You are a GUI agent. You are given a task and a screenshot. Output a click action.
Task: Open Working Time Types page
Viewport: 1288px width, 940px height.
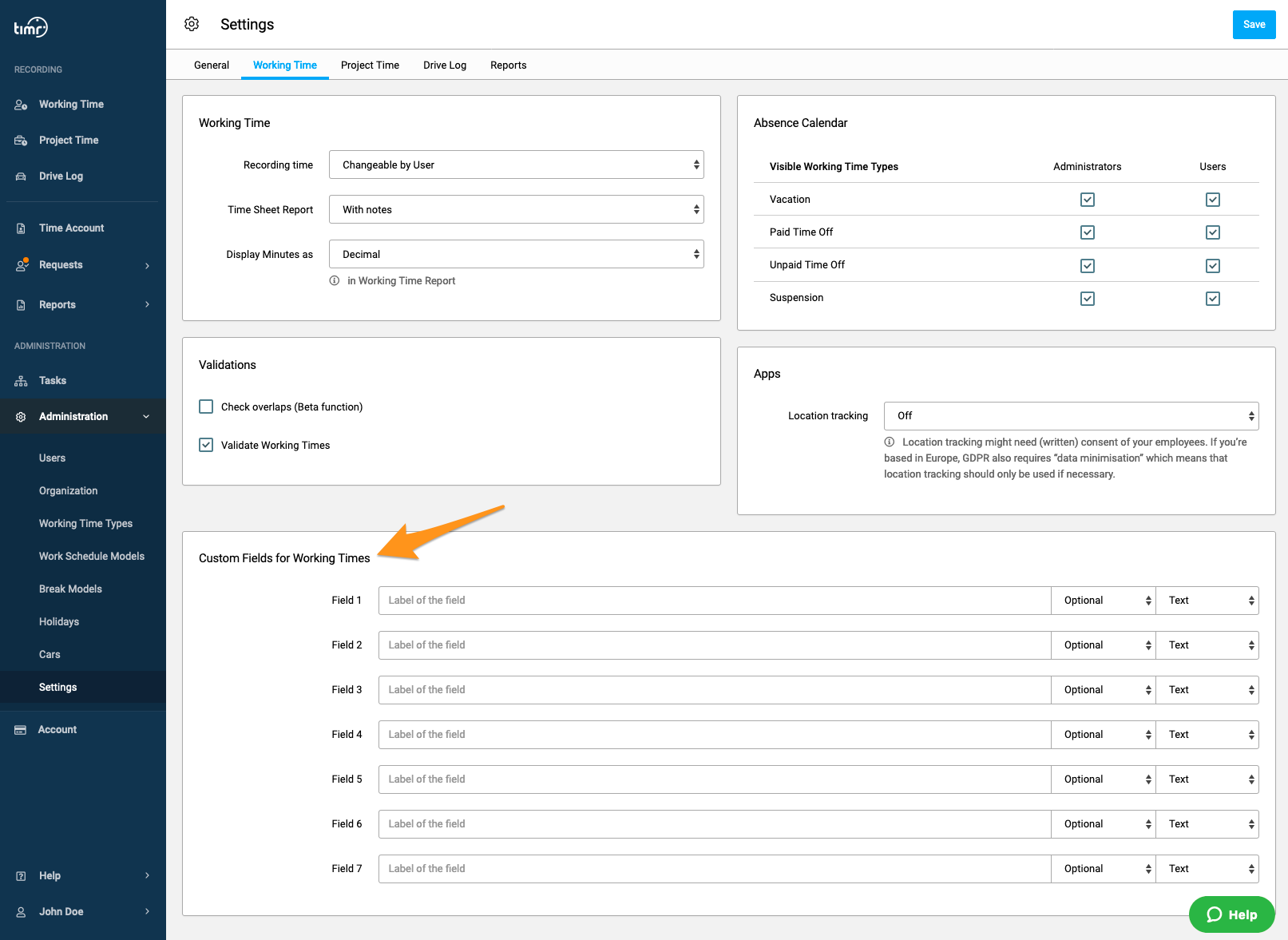pos(86,524)
